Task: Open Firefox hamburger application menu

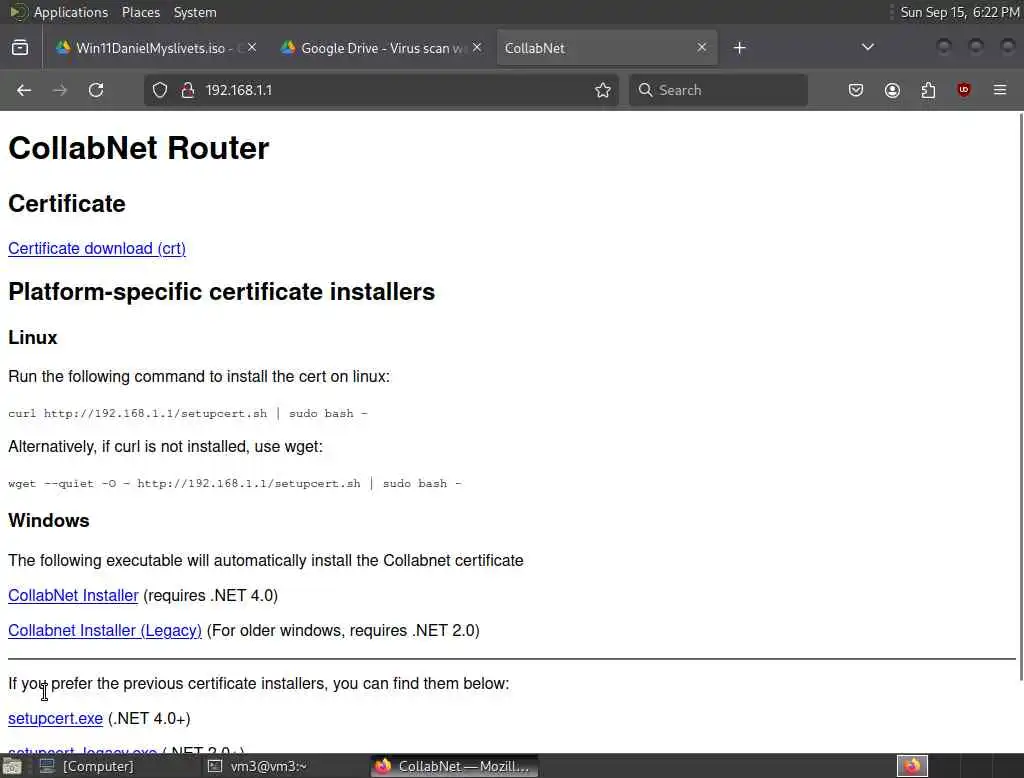Action: [1000, 90]
